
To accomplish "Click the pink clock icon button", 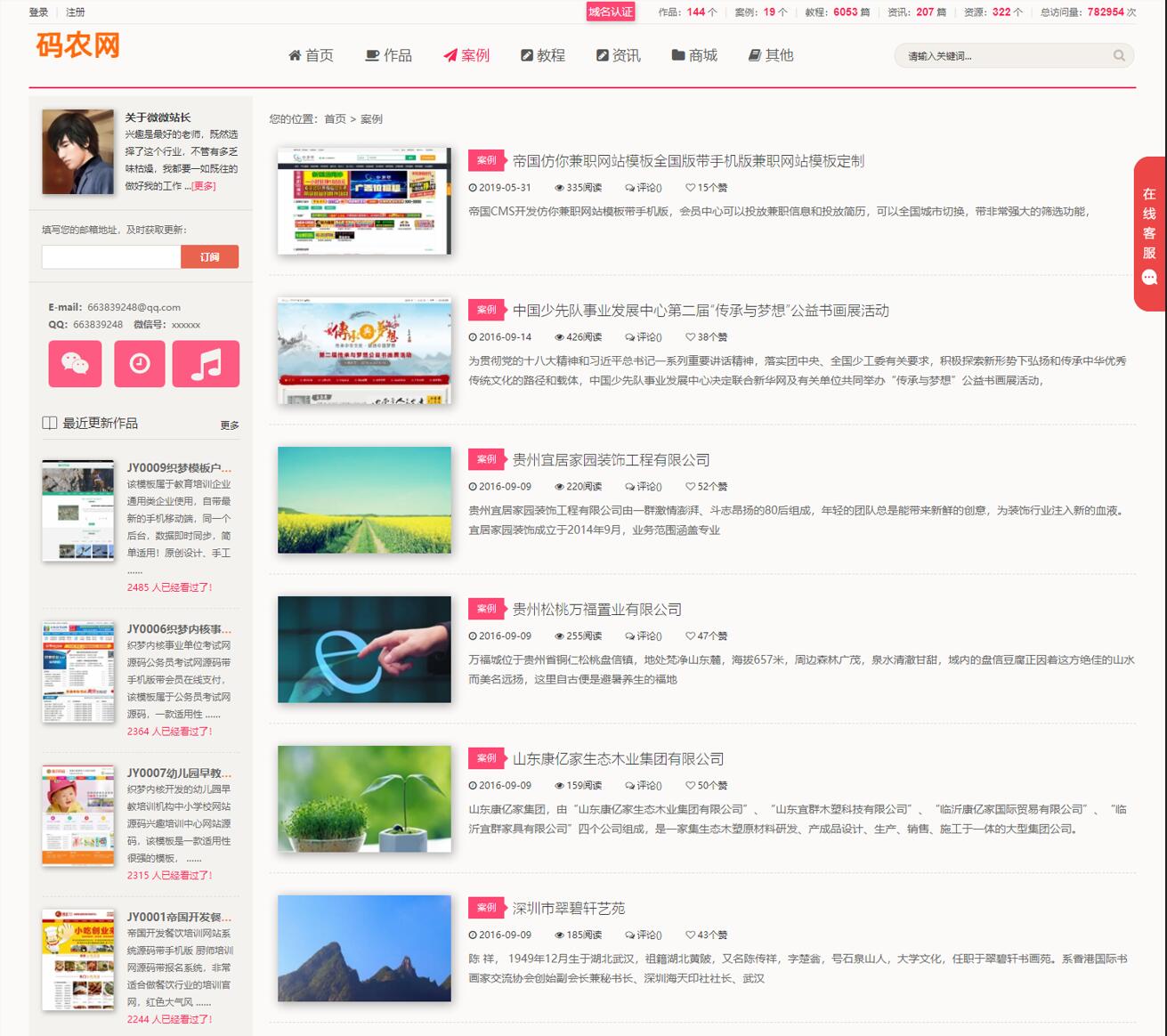I will point(140,364).
